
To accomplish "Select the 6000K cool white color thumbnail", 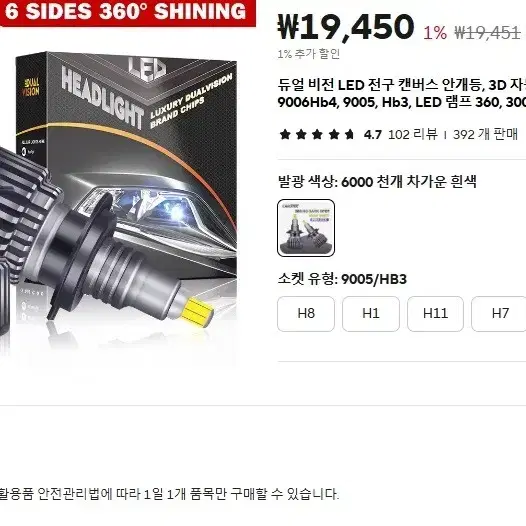I will coord(306,228).
